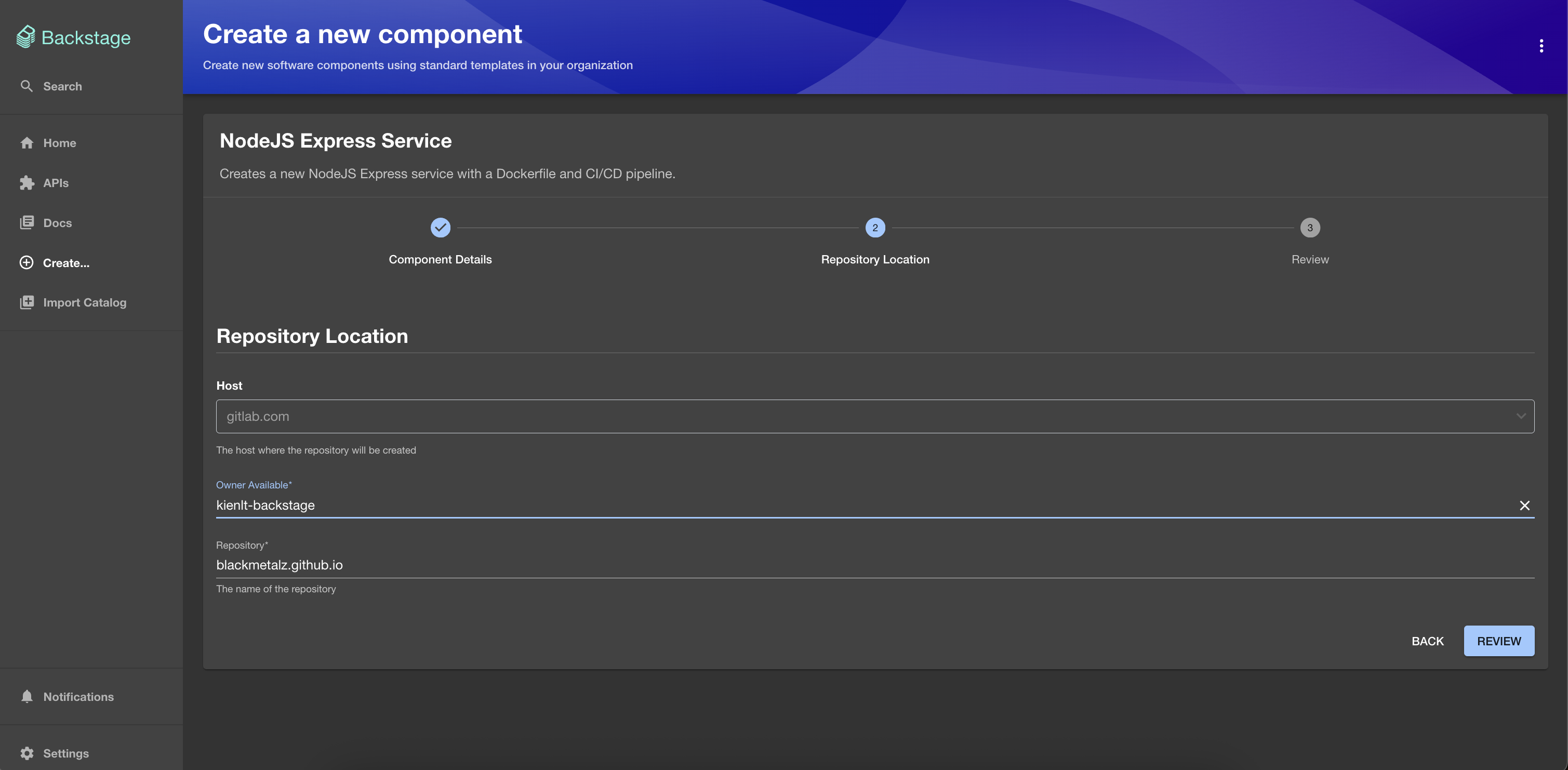
Task: Click step 3 Review circle
Action: click(x=1310, y=228)
